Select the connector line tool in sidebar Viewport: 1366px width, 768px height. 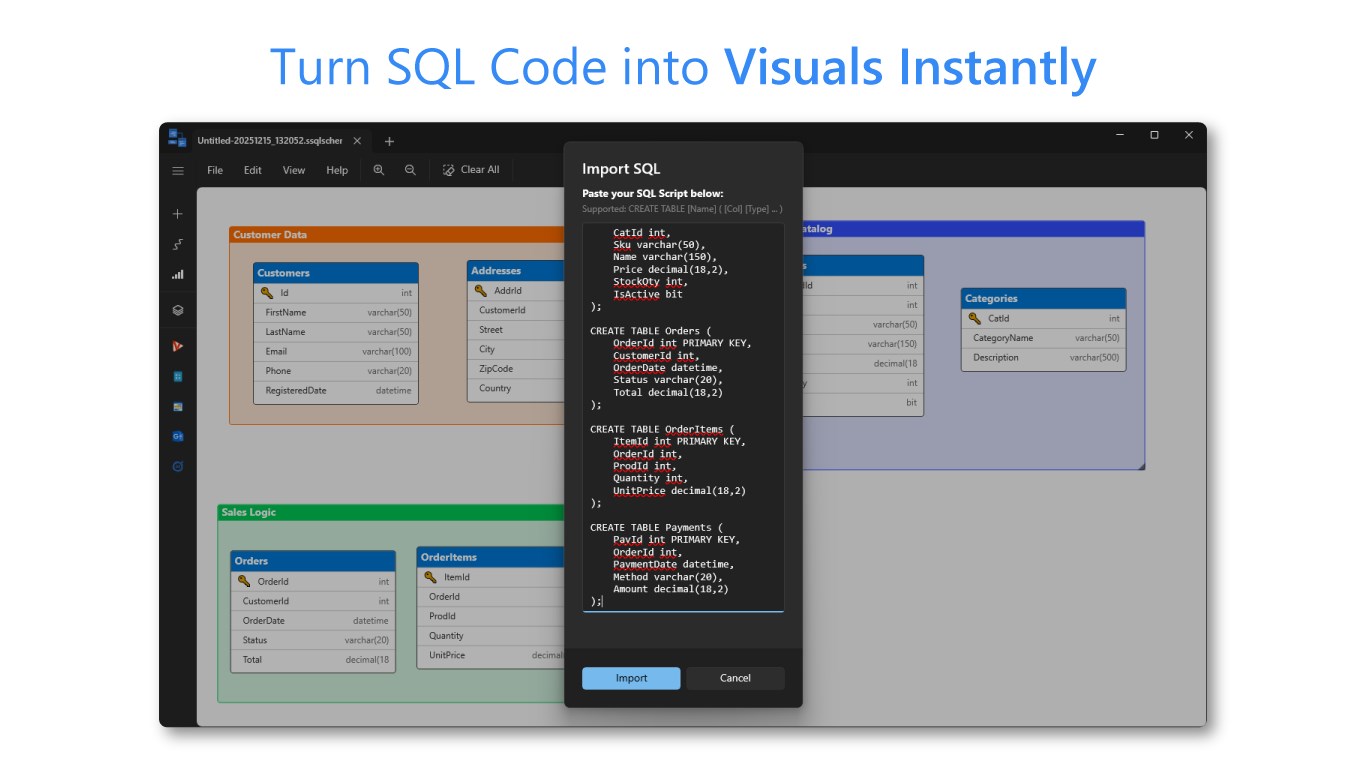(178, 244)
